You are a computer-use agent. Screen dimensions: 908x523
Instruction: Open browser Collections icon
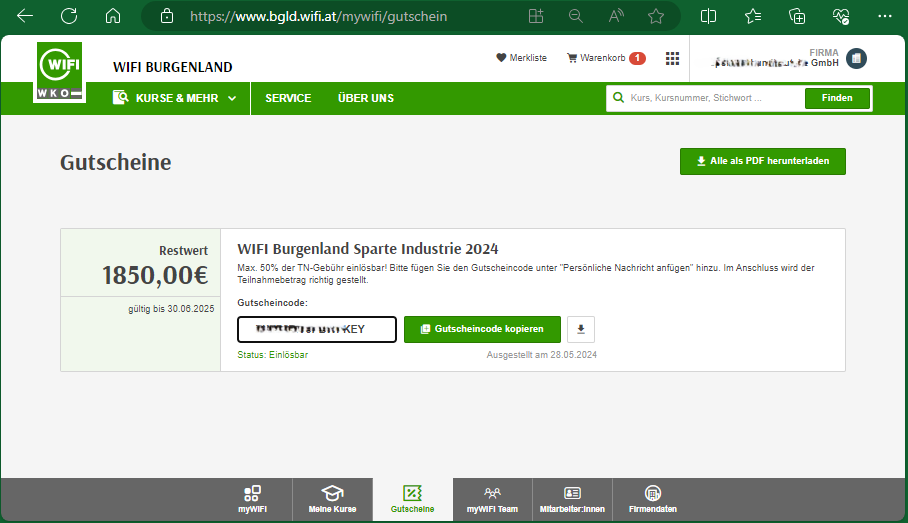[797, 16]
